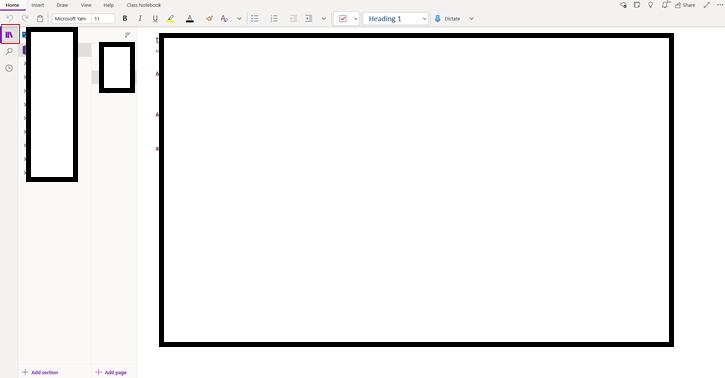Open the View tab

pyautogui.click(x=86, y=5)
